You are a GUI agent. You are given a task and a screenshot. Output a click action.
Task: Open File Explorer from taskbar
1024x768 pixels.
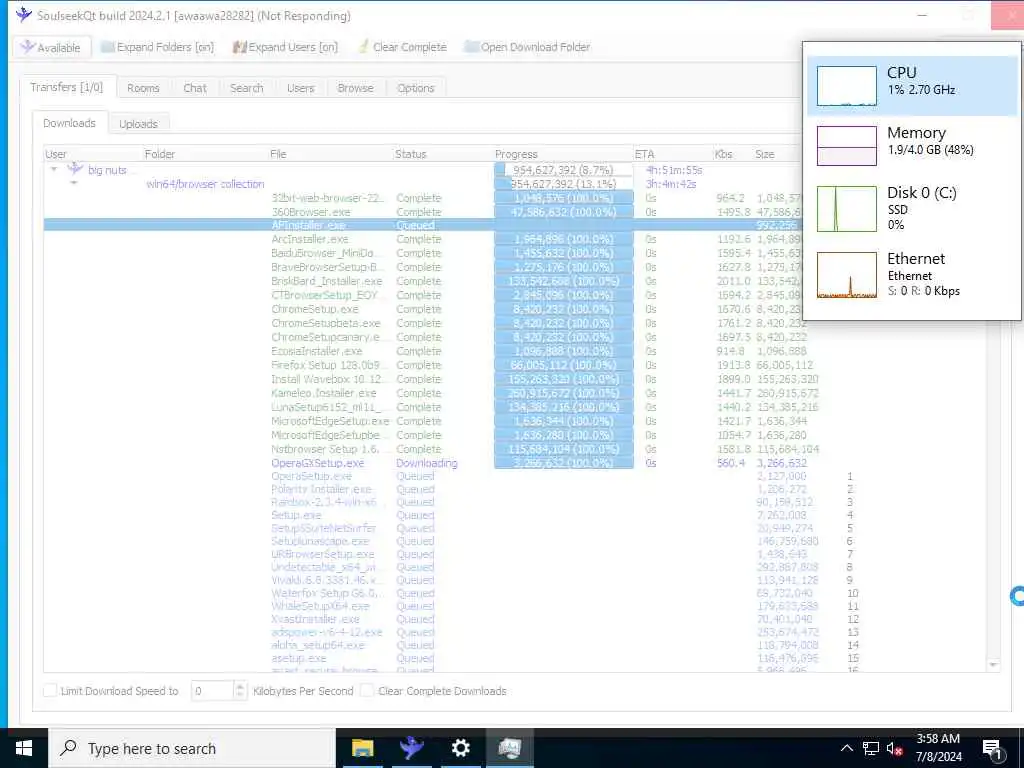[x=362, y=748]
